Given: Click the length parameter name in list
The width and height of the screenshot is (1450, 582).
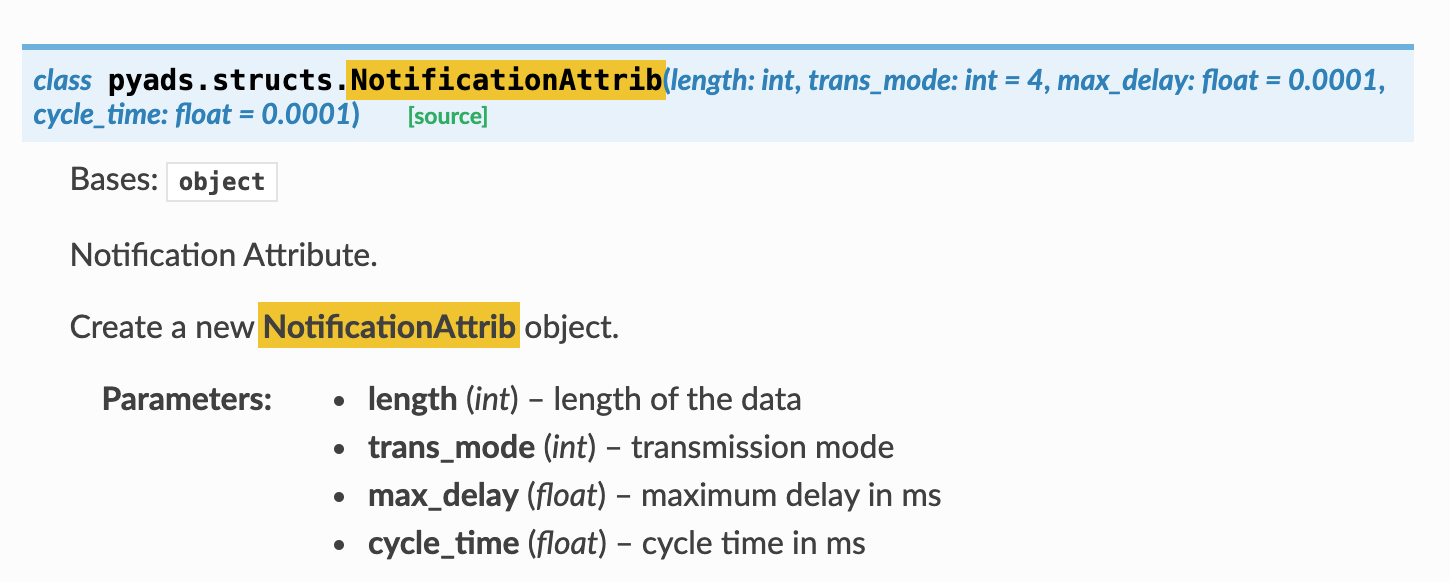Looking at the screenshot, I should [412, 400].
